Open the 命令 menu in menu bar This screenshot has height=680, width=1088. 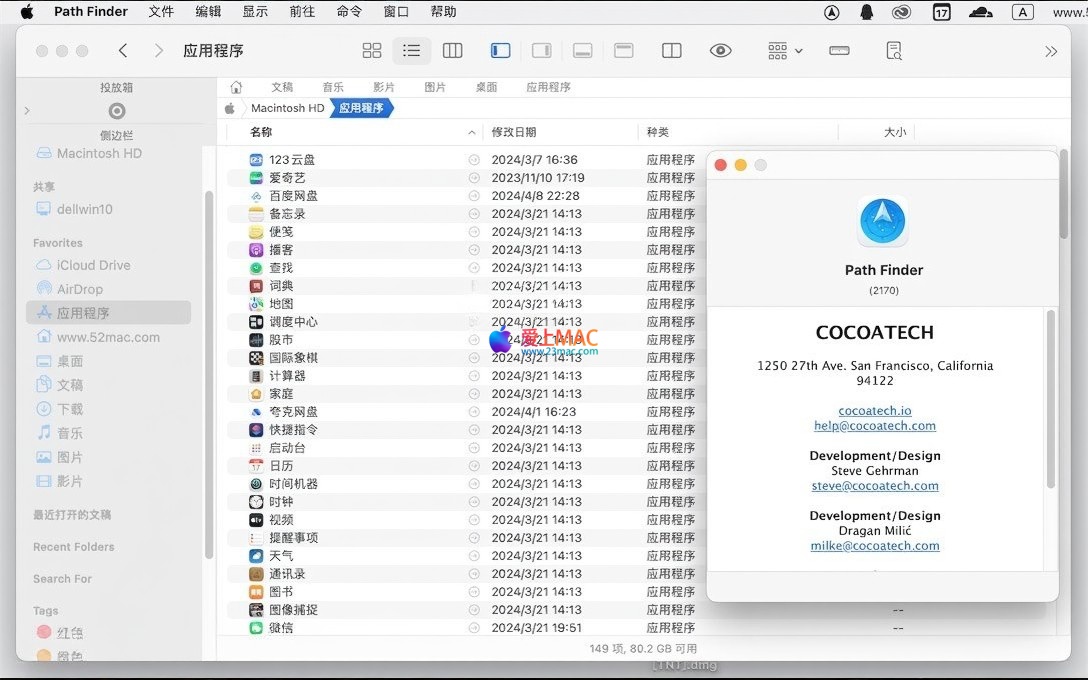point(349,12)
